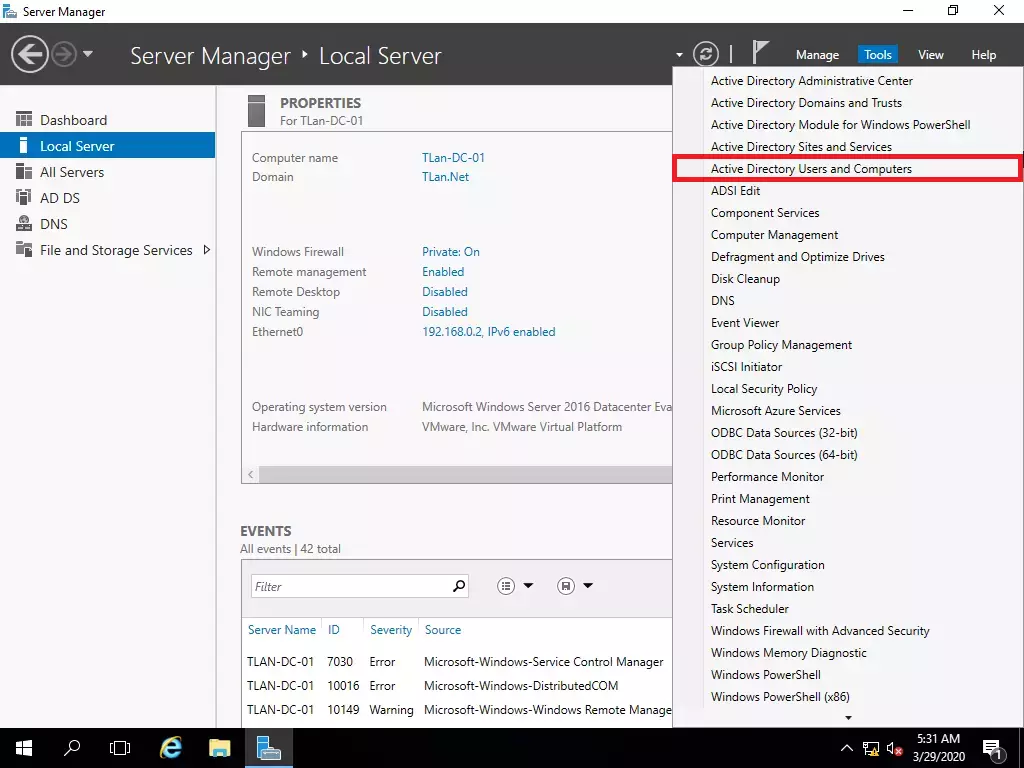This screenshot has width=1024, height=768.
Task: Open the Help menu
Action: pyautogui.click(x=984, y=55)
